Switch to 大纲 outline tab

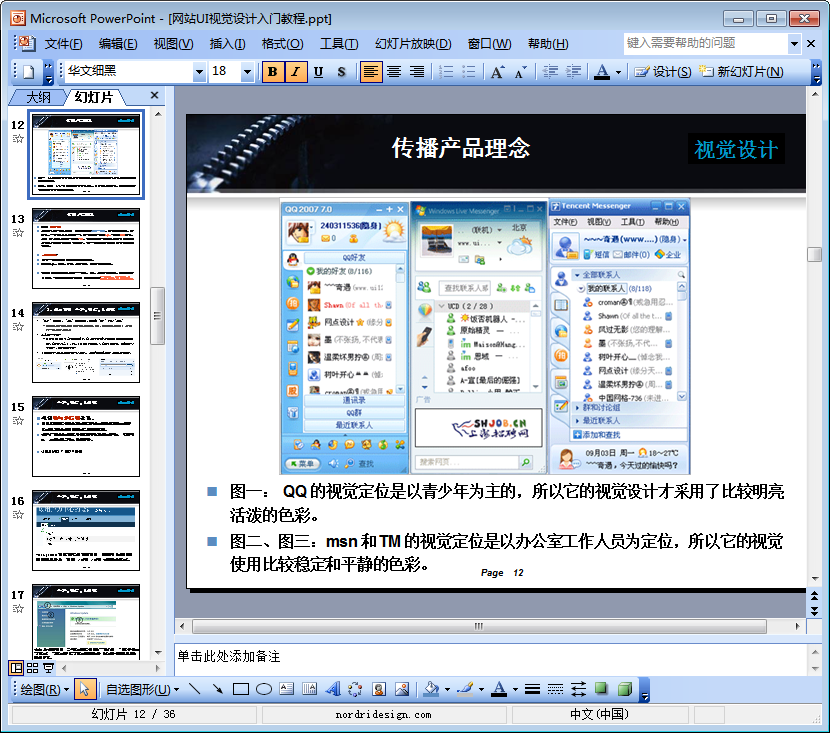coord(39,97)
